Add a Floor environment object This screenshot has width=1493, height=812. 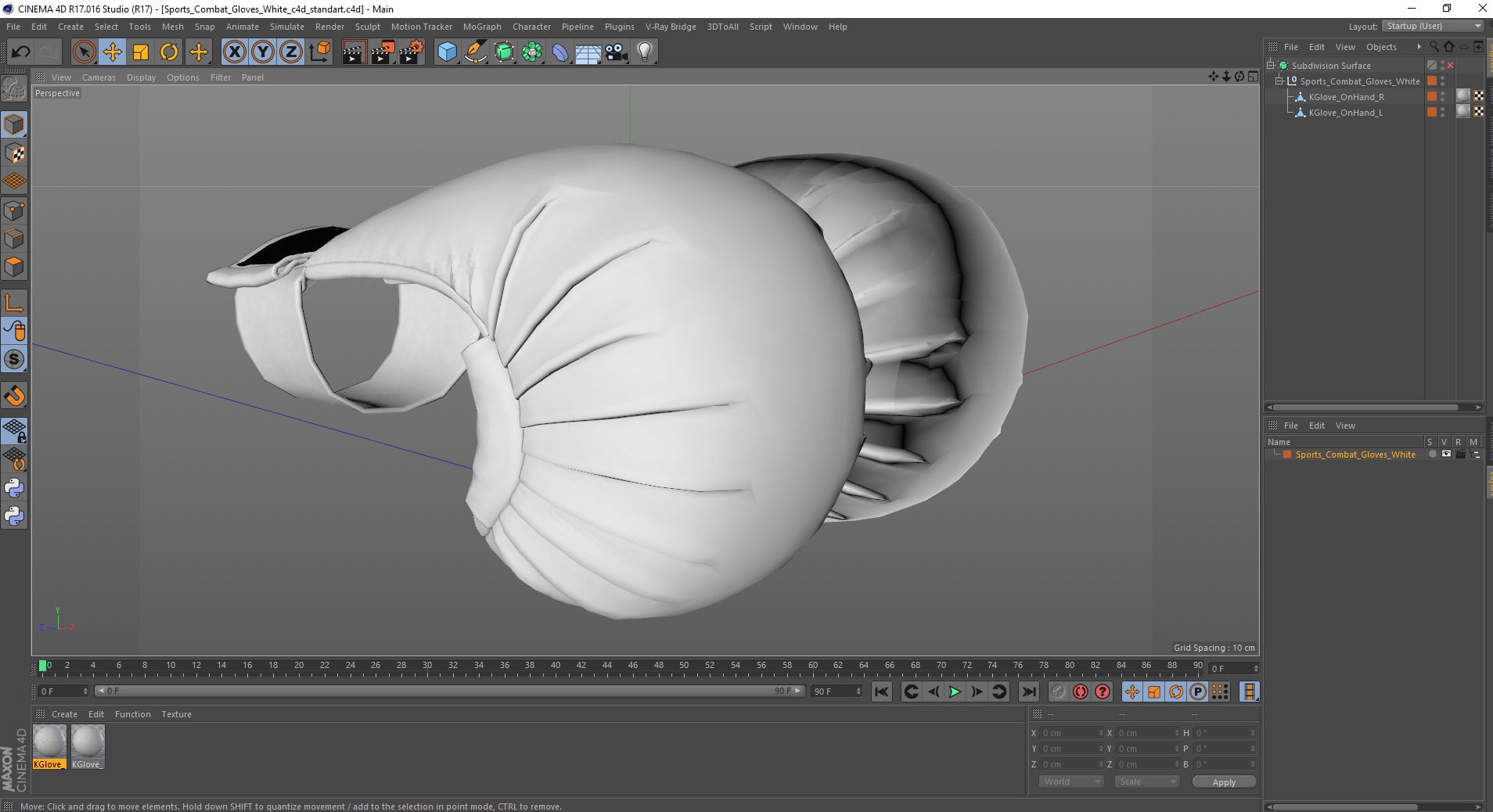pos(588,52)
